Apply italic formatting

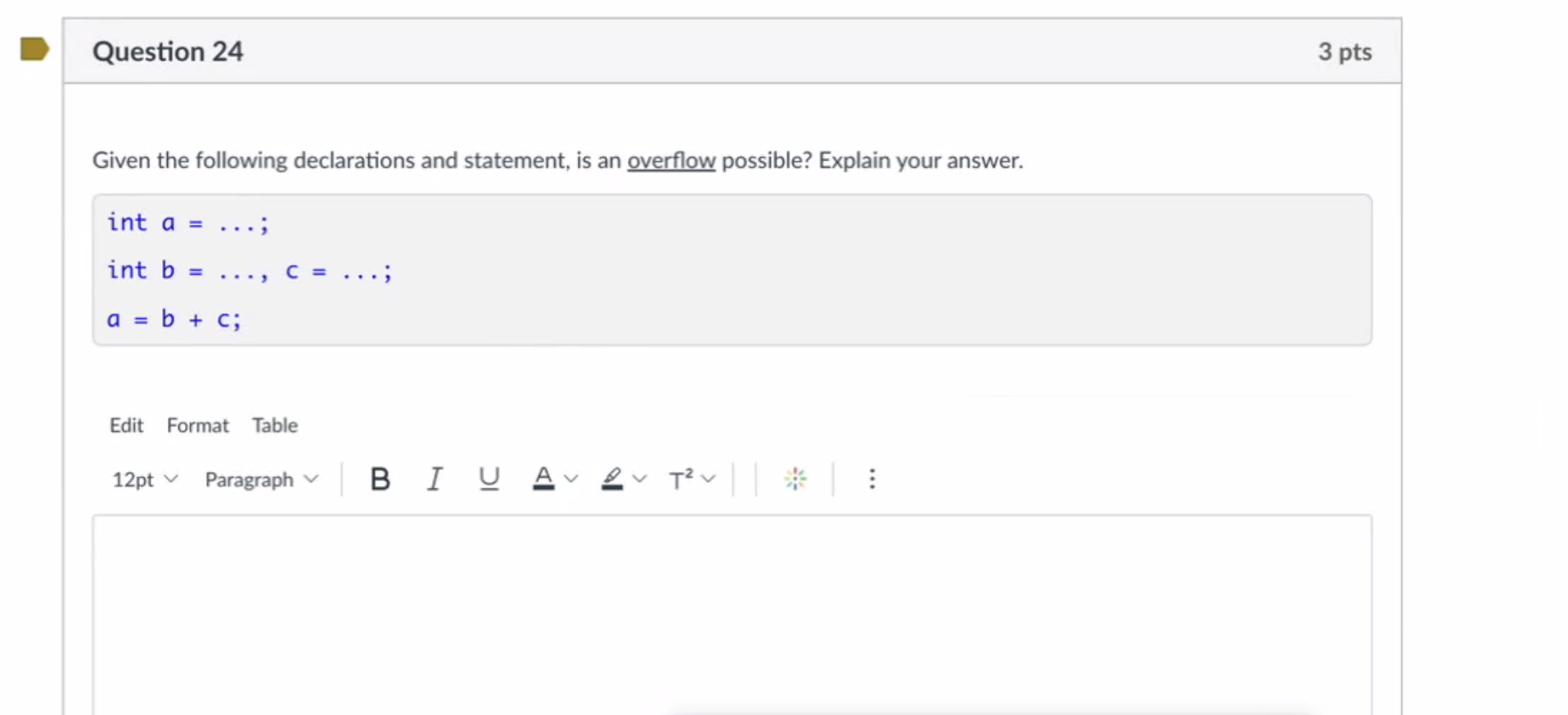tap(435, 479)
